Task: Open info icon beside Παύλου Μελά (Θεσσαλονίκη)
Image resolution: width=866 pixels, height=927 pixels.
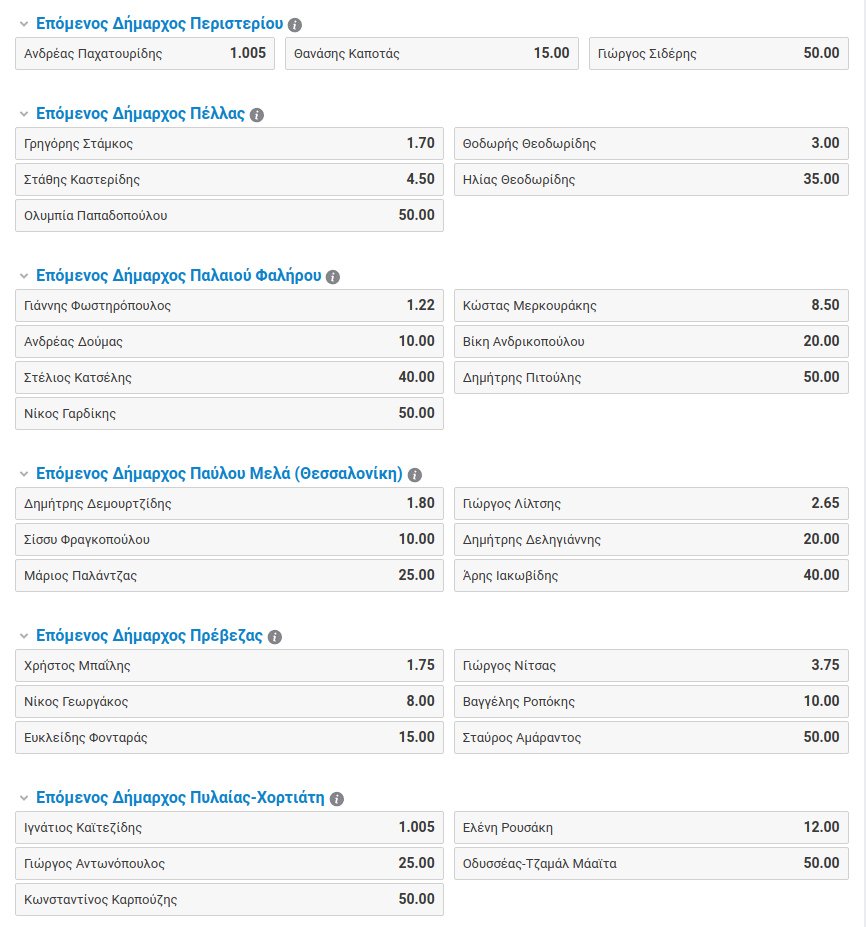Action: 415,475
